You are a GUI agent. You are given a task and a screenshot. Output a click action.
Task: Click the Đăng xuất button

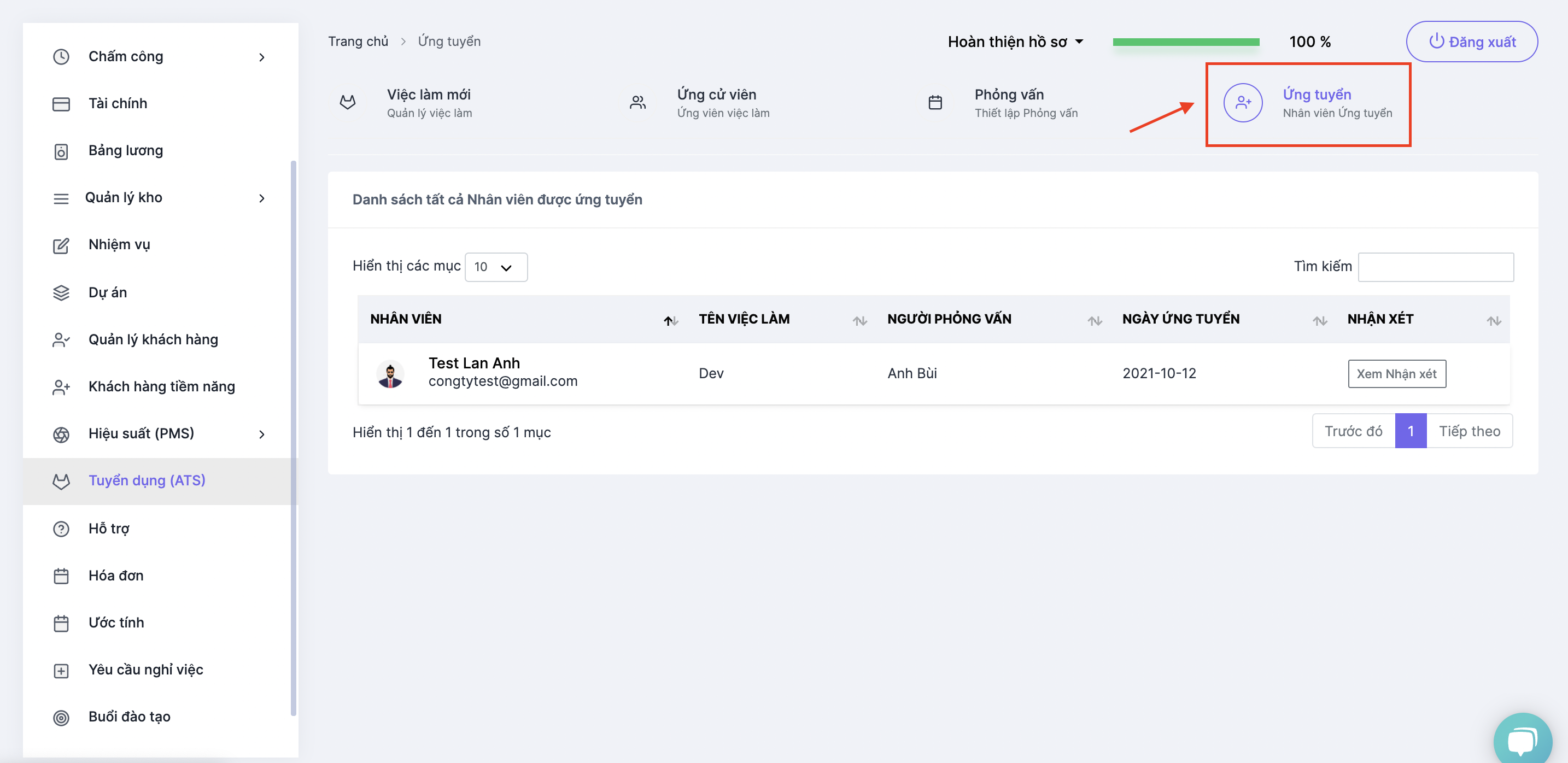pos(1472,42)
